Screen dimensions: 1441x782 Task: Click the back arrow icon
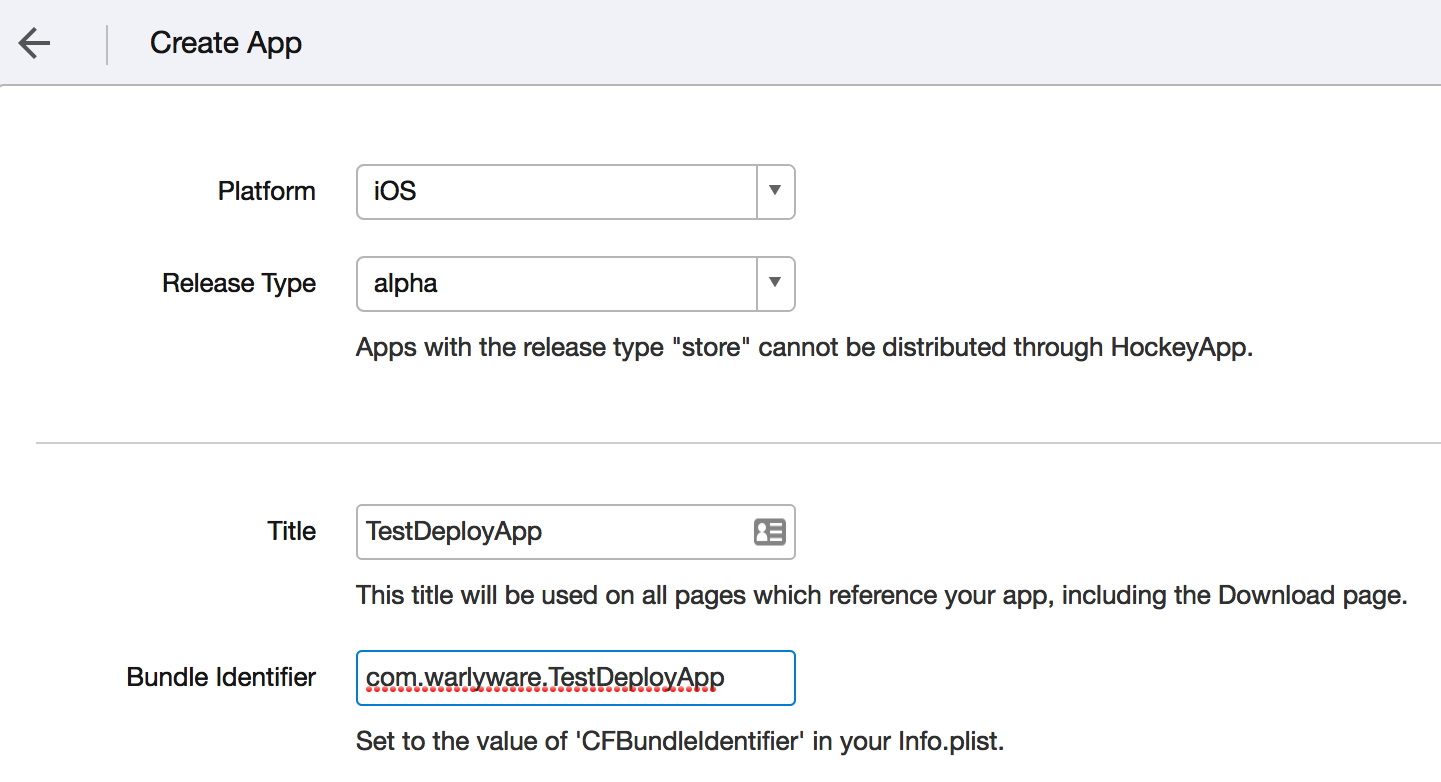34,44
